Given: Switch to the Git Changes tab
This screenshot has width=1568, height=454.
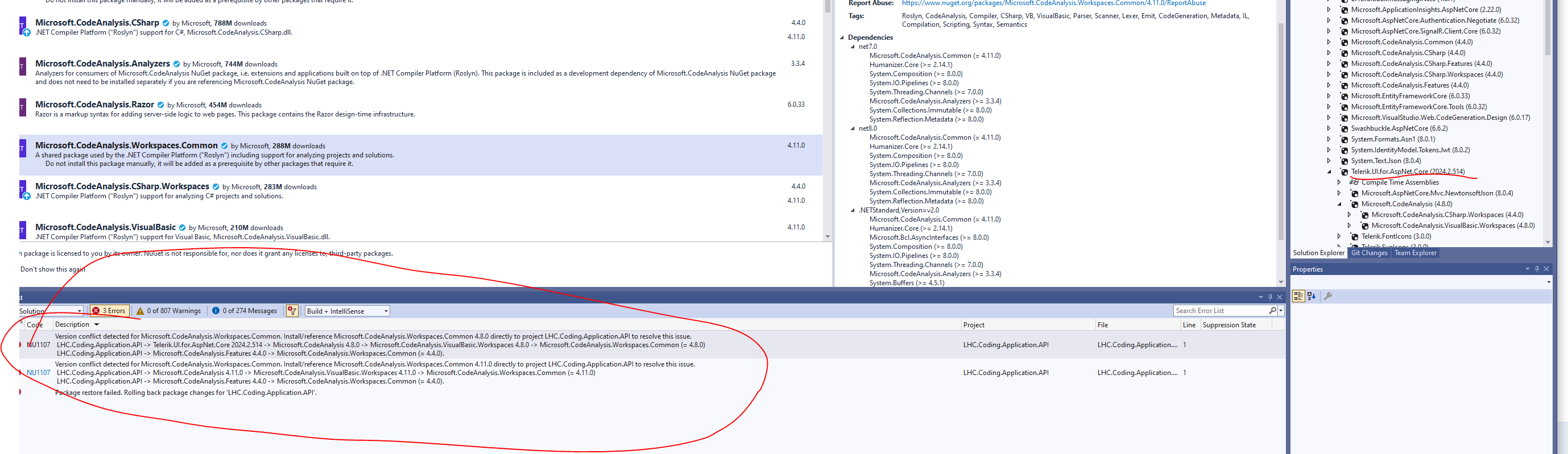Looking at the screenshot, I should (1369, 253).
